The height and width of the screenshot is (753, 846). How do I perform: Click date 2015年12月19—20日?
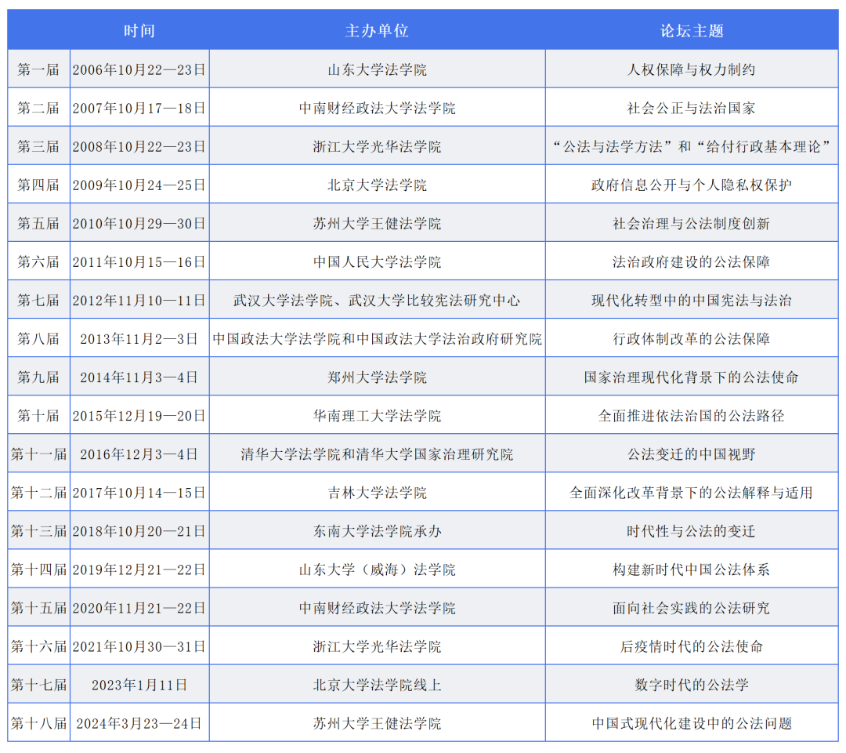tap(139, 415)
